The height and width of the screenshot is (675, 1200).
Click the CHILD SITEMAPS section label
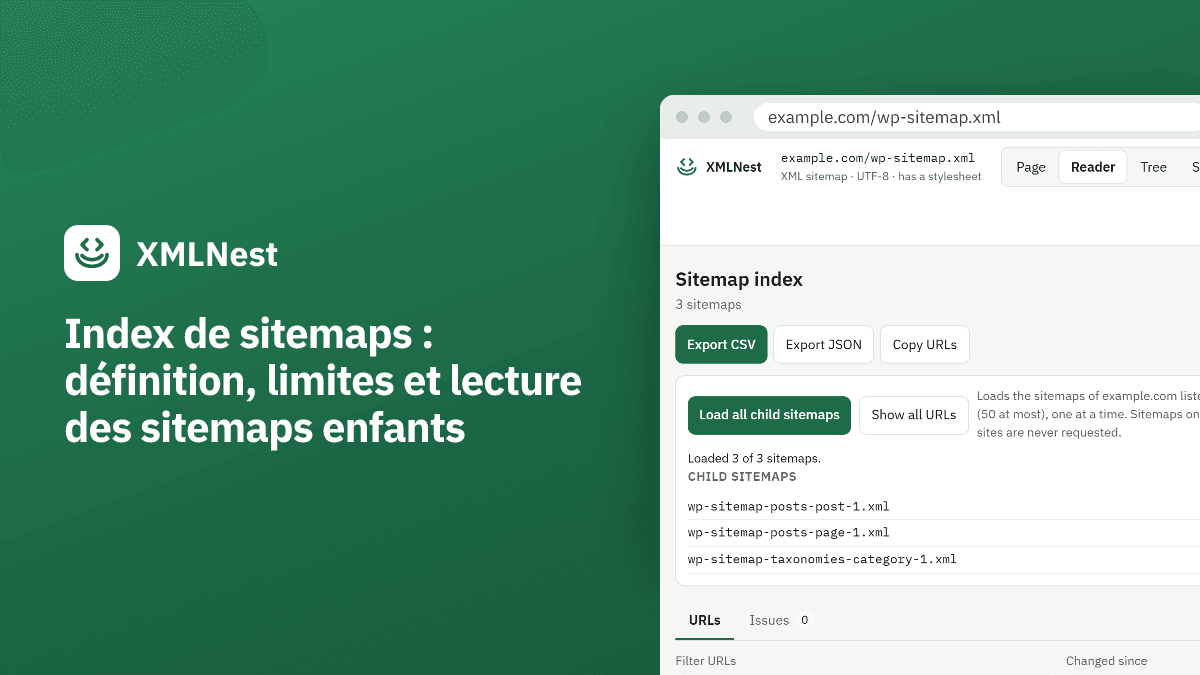(x=742, y=477)
